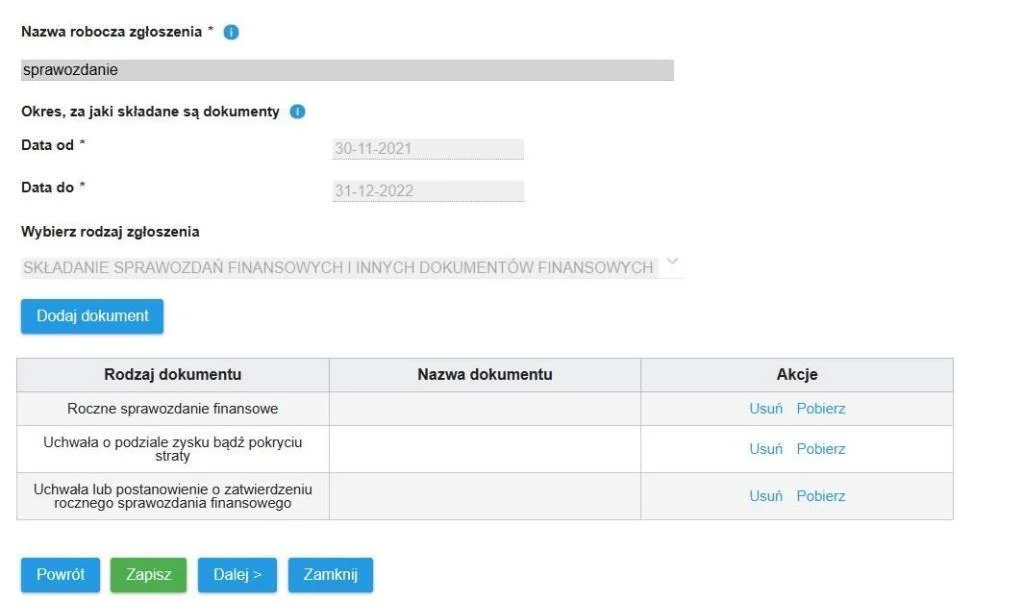The image size is (1024, 602).
Task: Select the SKŁADANIE SPRAWOZDAŃ FINANSOWYCH combo box
Action: (x=351, y=267)
